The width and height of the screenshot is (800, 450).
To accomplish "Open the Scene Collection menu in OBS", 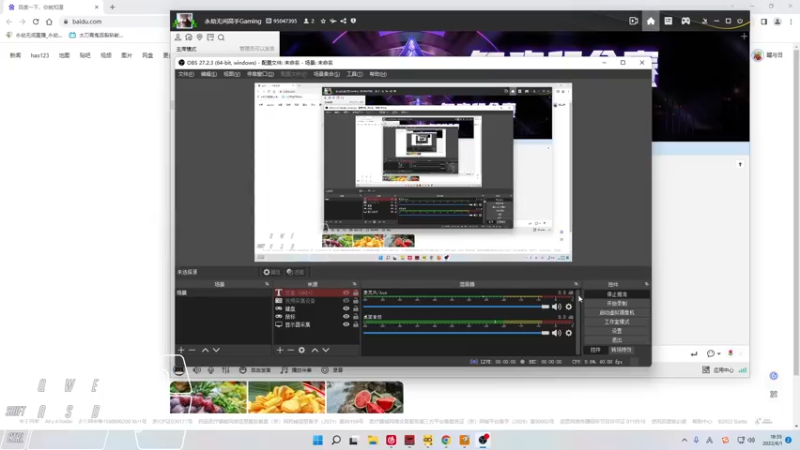I will (327, 74).
